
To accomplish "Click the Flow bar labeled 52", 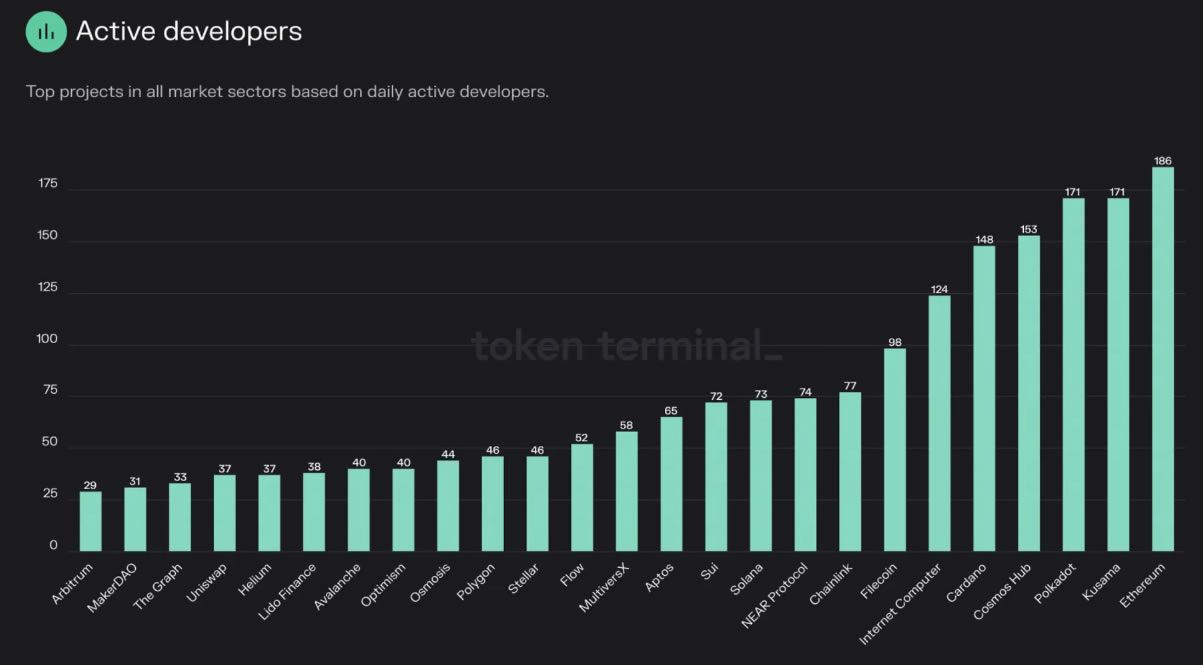I will [582, 498].
